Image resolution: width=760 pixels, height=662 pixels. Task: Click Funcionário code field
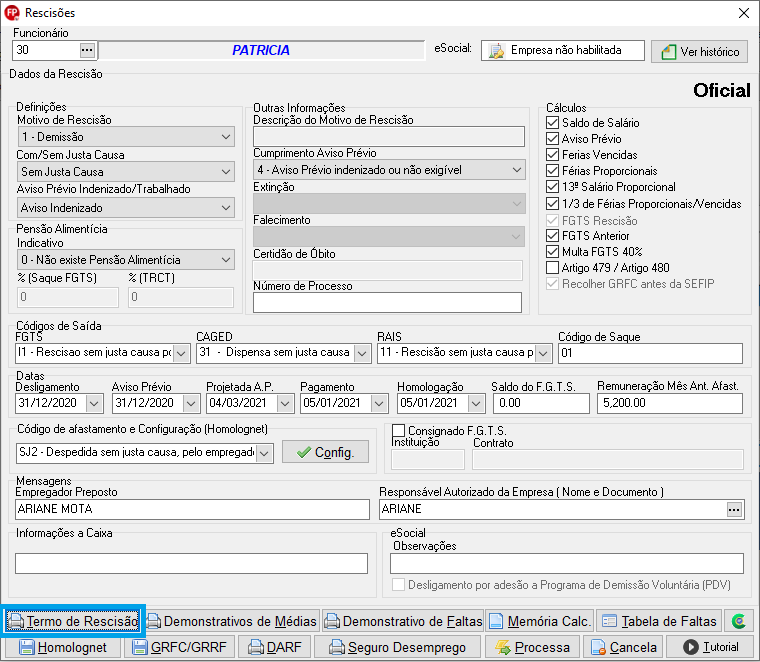[x=47, y=50]
